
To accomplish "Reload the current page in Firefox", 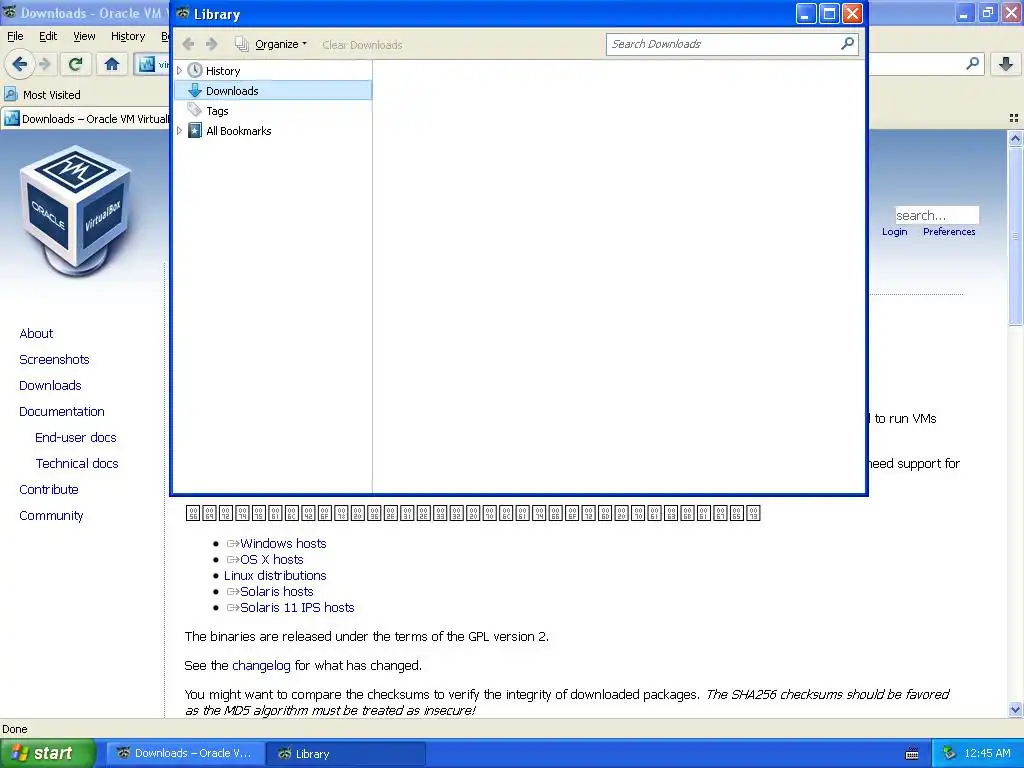I will click(75, 64).
